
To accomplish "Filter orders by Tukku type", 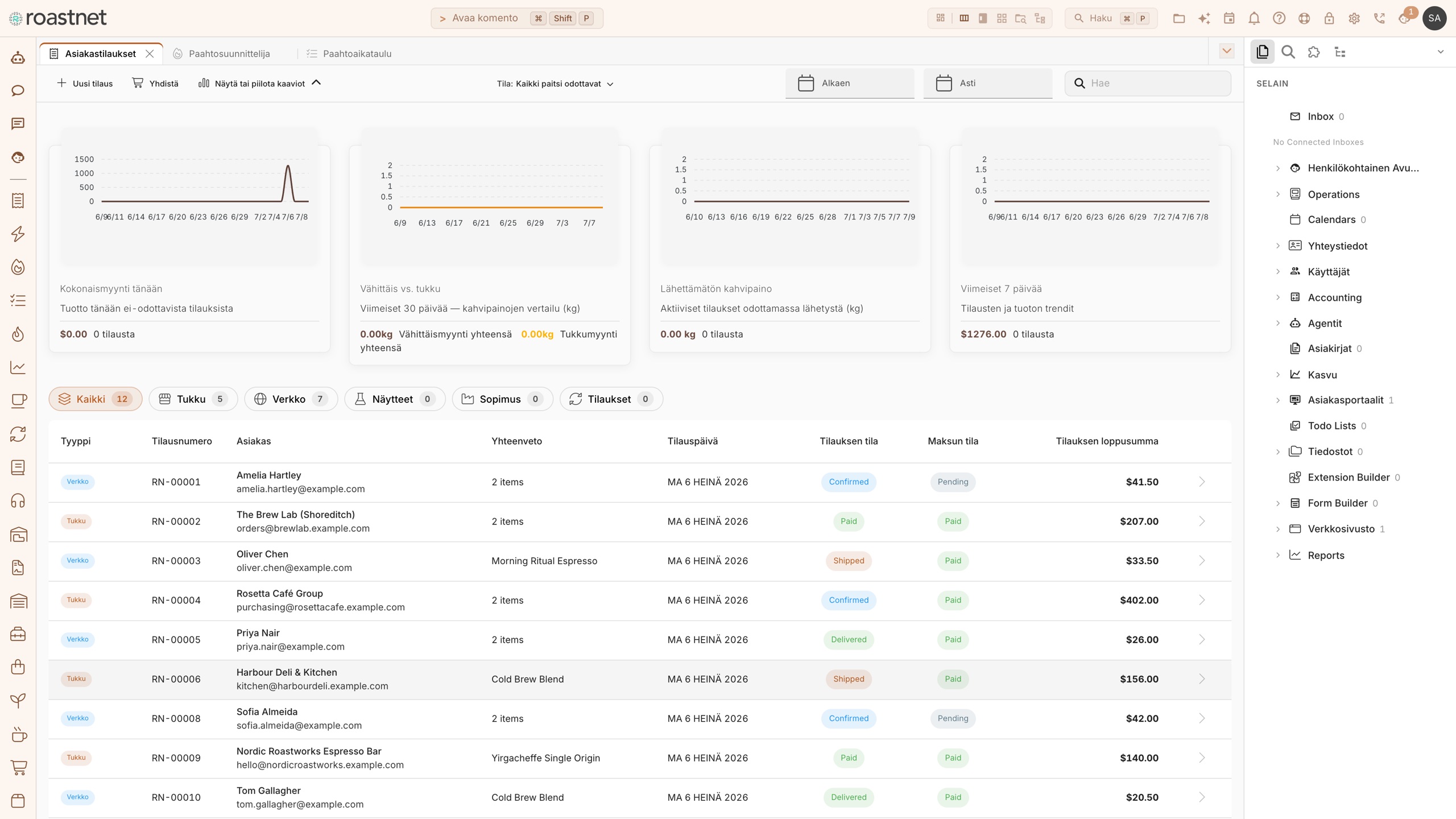I will 193,399.
